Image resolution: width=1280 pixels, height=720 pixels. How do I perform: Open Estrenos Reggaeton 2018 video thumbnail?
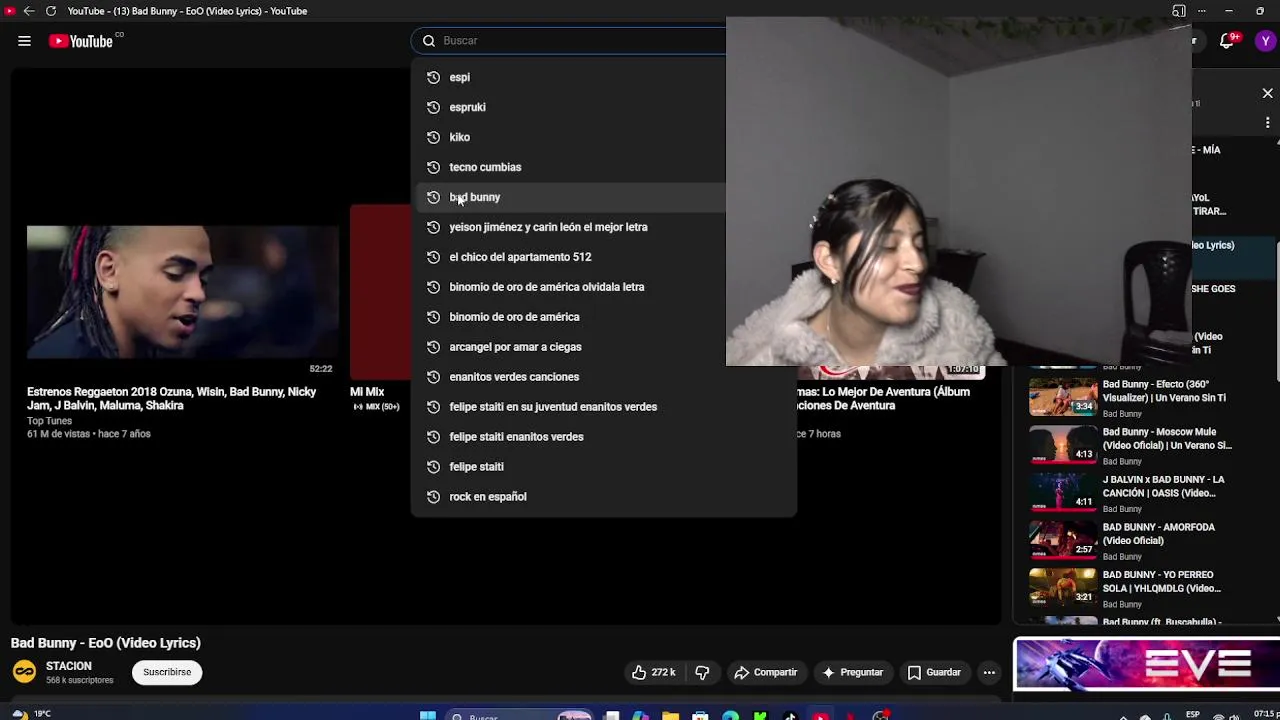point(182,291)
